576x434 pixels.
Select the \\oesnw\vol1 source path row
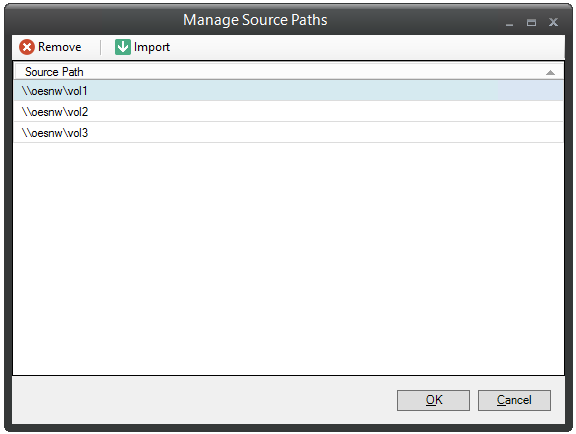pyautogui.click(x=288, y=91)
